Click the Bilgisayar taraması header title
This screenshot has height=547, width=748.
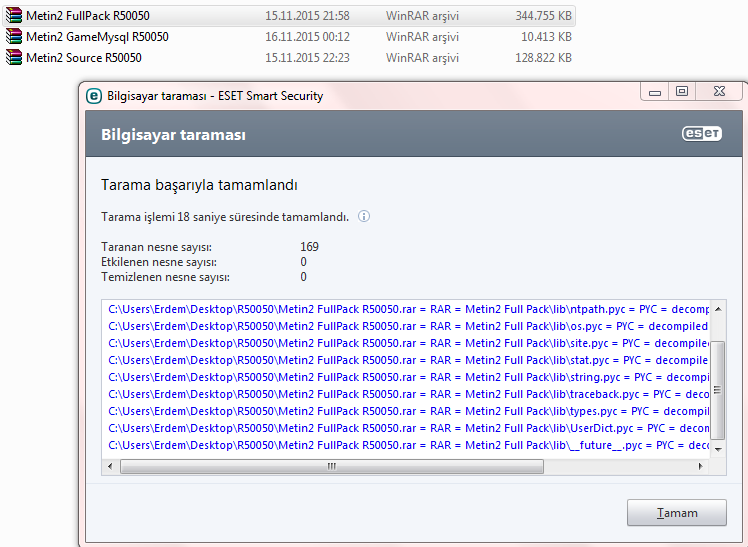click(173, 134)
